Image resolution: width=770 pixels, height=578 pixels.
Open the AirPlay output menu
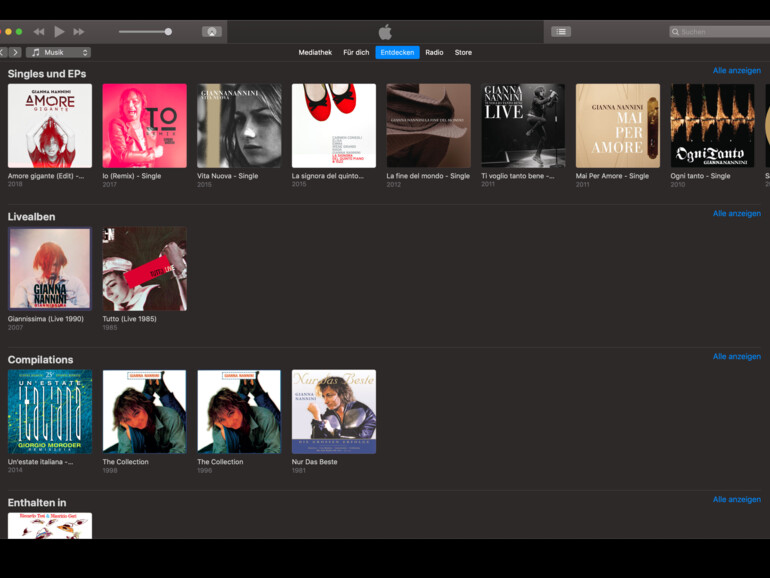tap(212, 32)
